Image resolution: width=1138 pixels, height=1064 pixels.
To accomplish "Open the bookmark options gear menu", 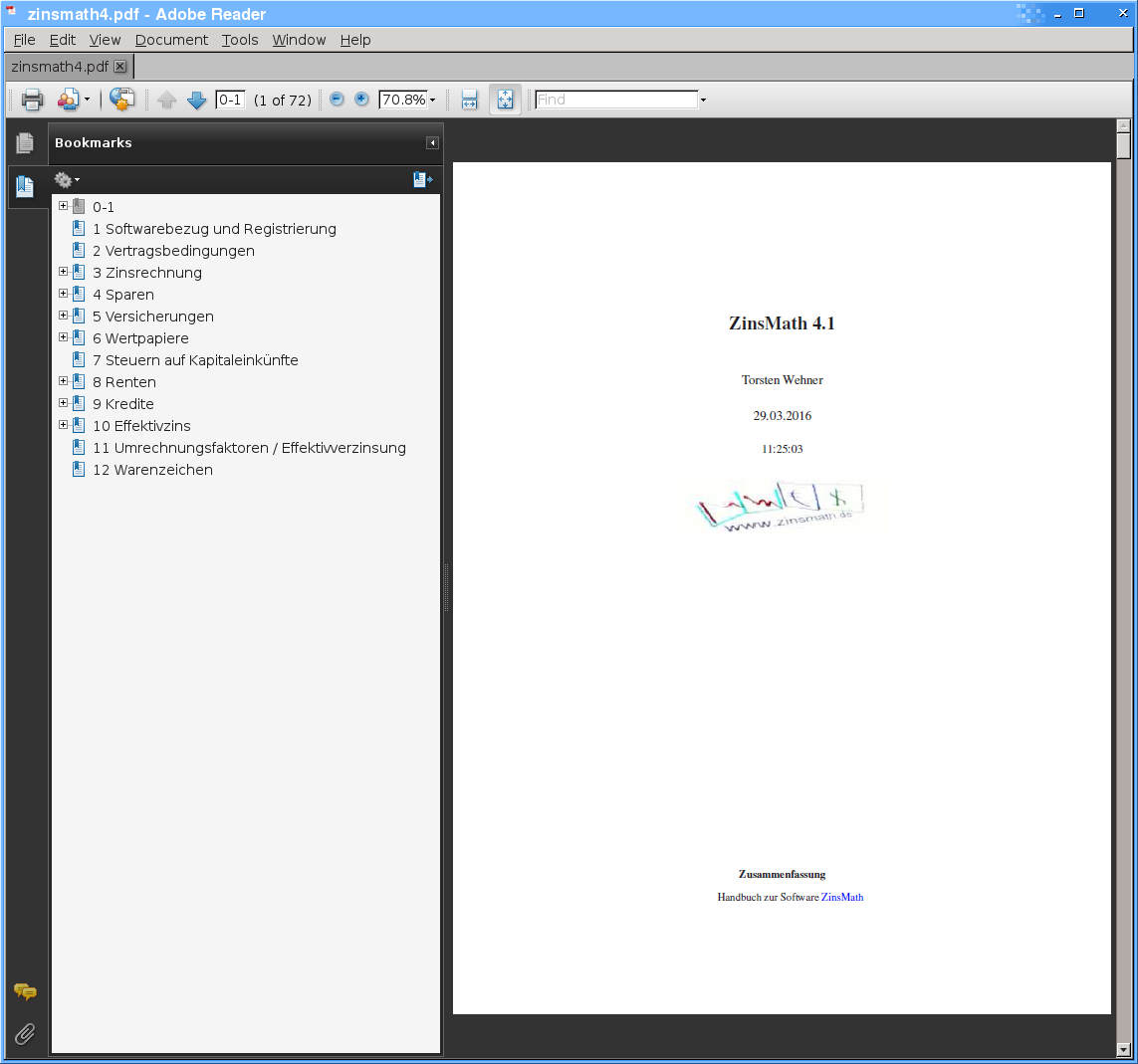I will click(x=67, y=180).
